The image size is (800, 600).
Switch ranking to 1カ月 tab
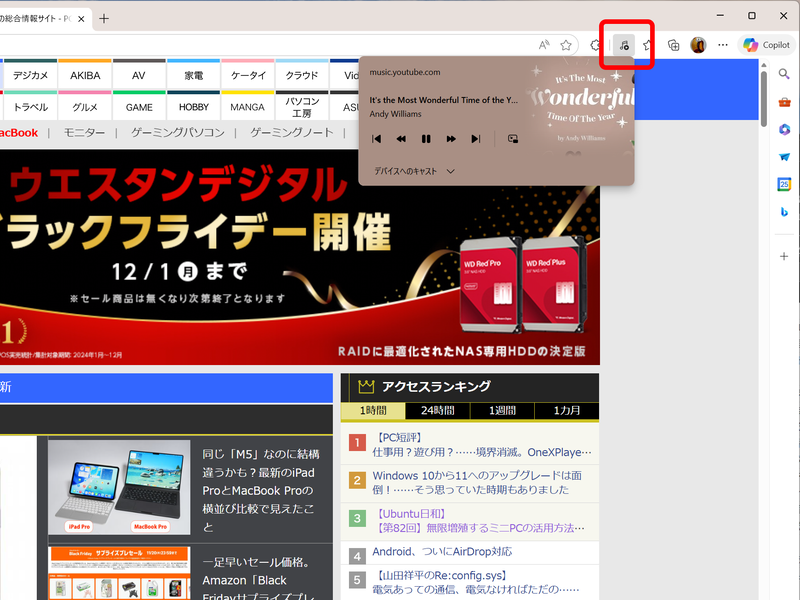(x=567, y=411)
